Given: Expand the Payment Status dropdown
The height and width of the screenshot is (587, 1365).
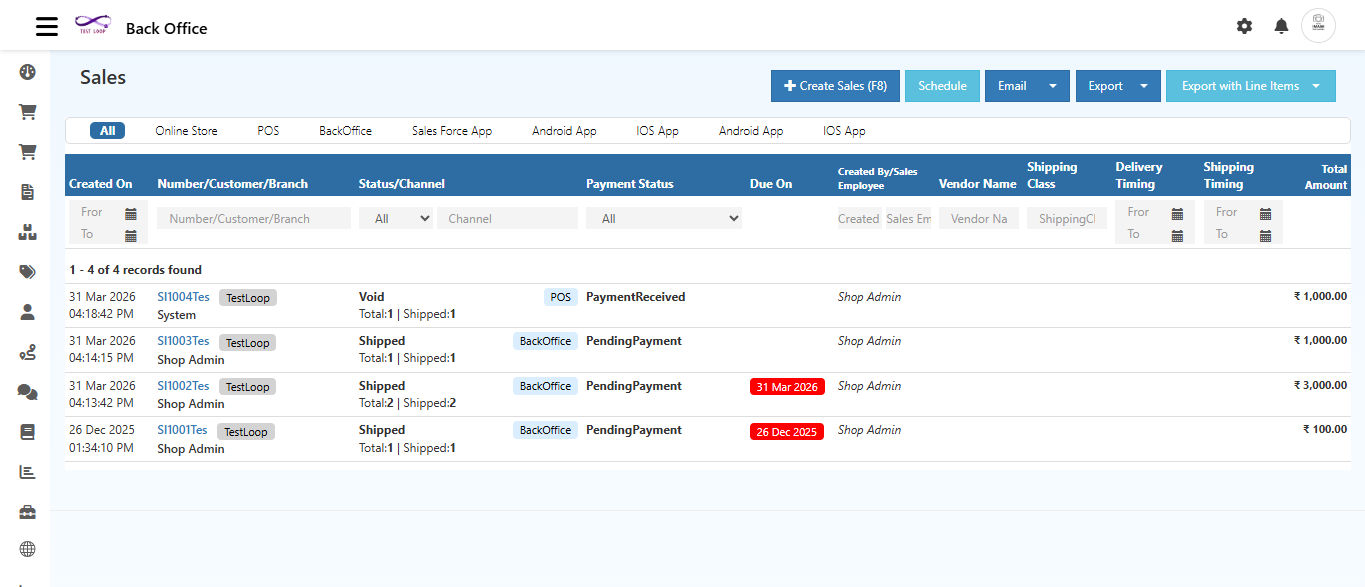Looking at the screenshot, I should point(664,217).
